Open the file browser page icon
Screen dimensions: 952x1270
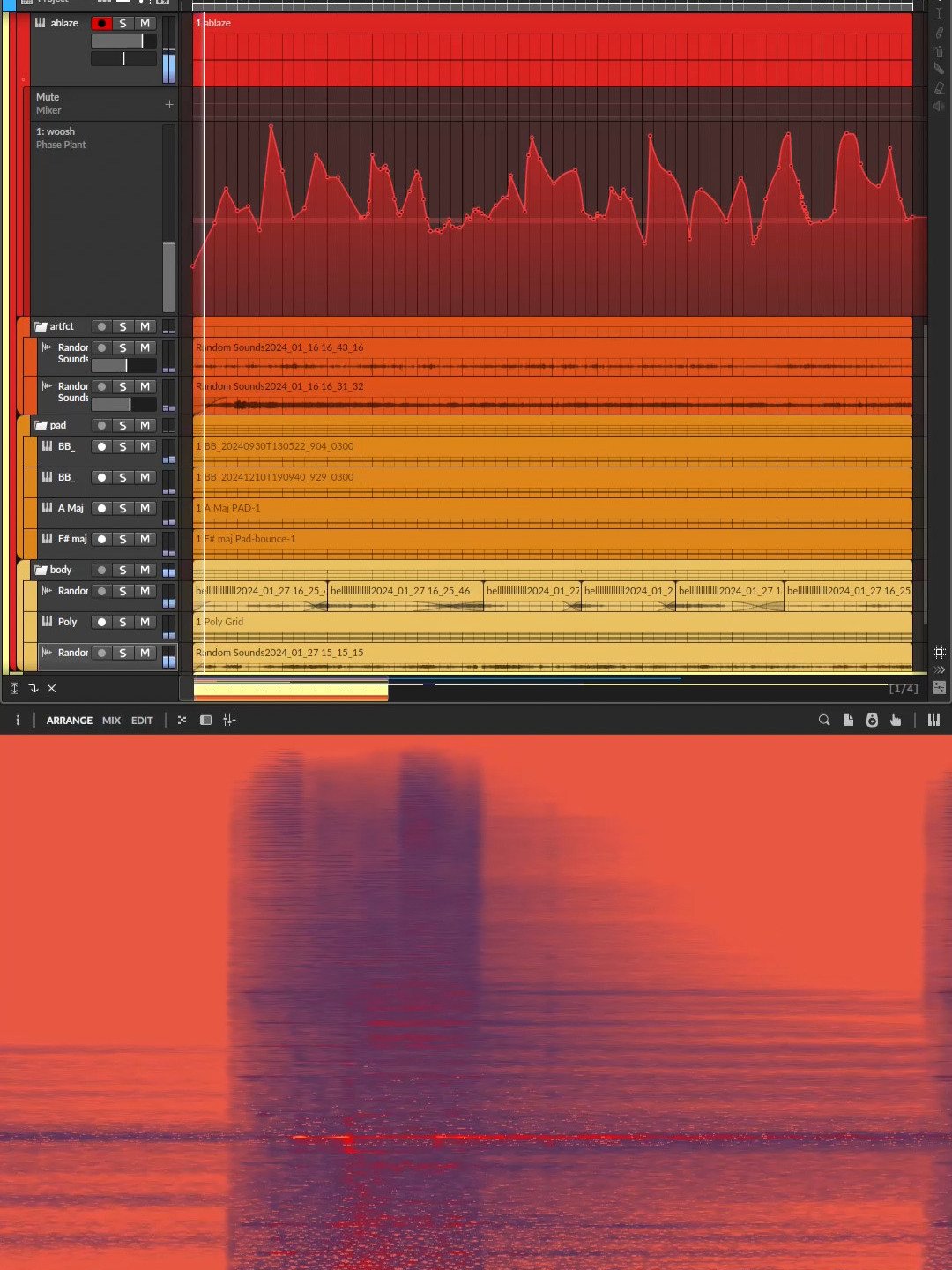(848, 721)
